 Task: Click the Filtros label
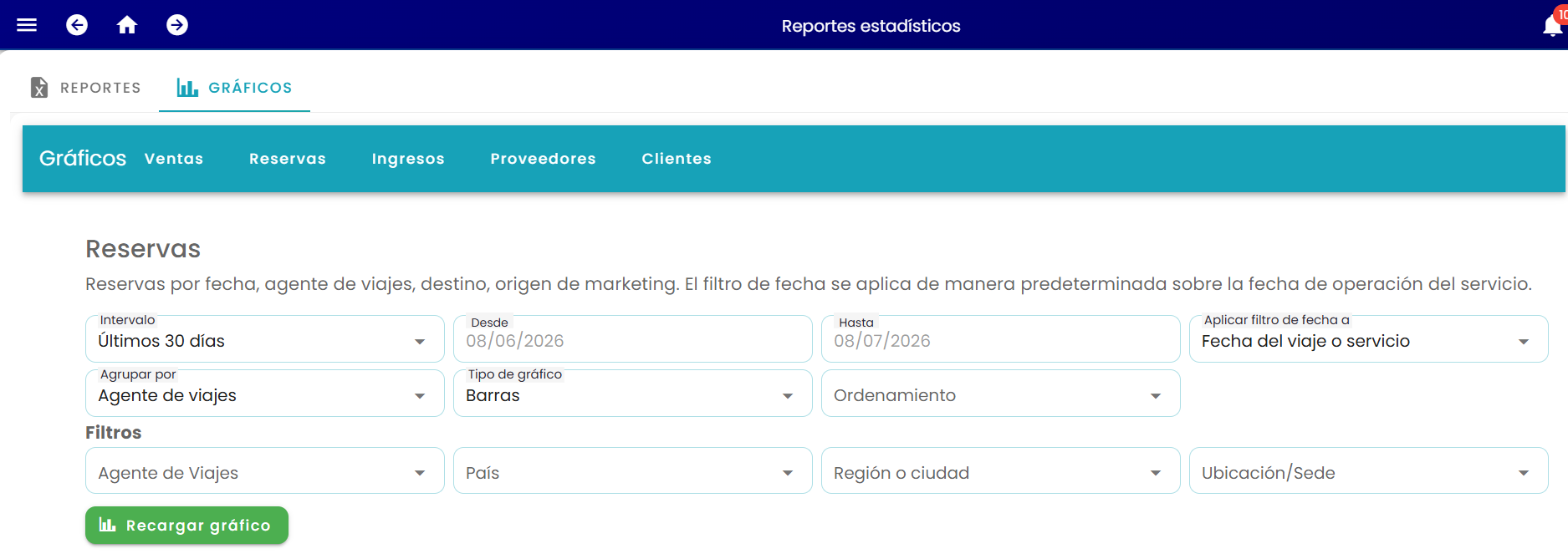click(x=114, y=433)
